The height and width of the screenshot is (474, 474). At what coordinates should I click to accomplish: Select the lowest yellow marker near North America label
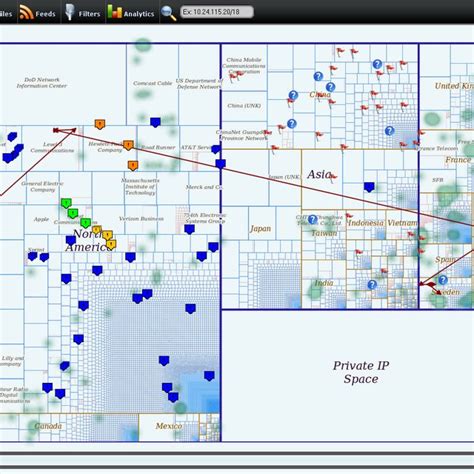111,245
